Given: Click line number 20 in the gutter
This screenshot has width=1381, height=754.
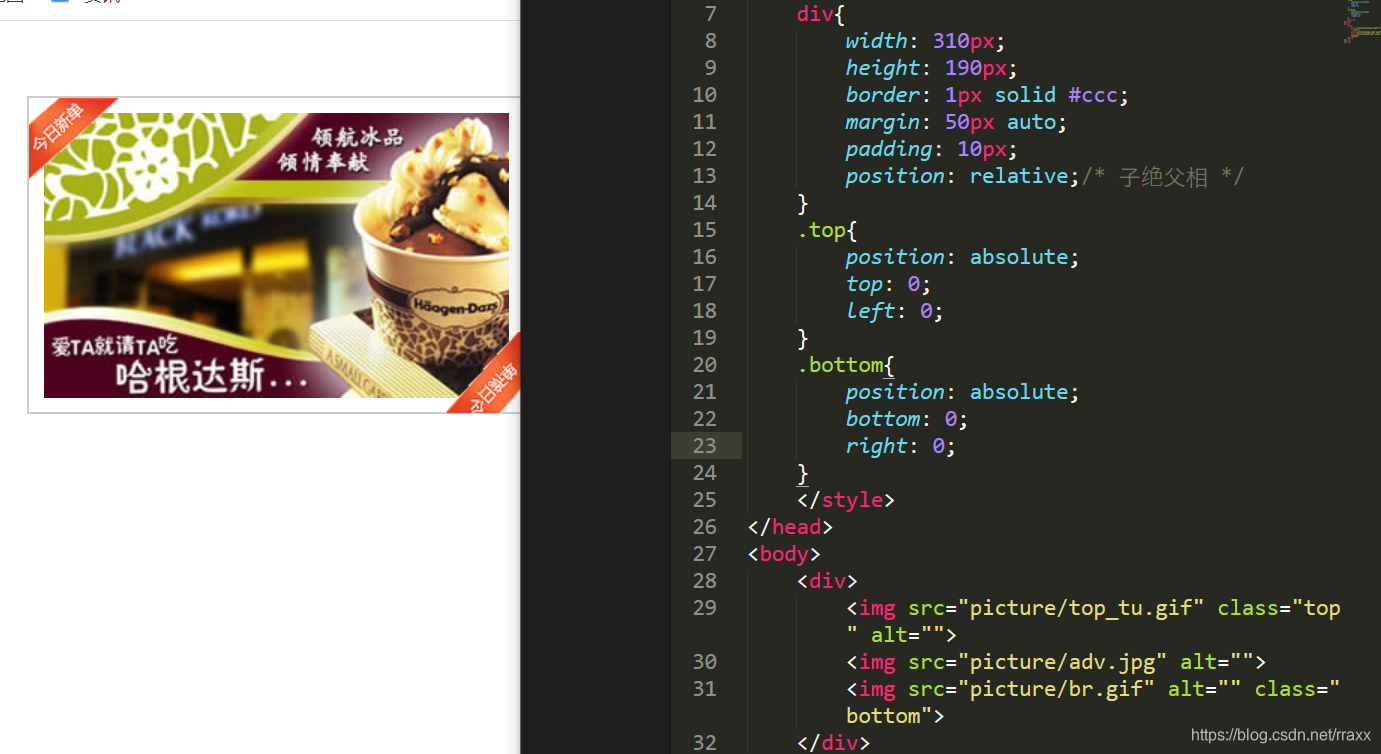Looking at the screenshot, I should [x=704, y=364].
